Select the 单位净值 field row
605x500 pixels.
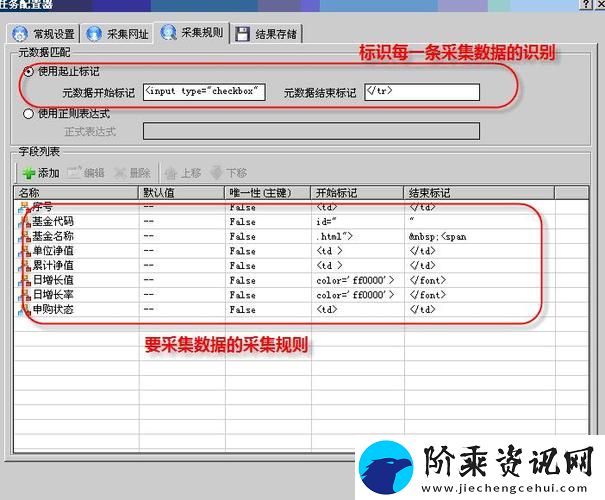[301, 251]
